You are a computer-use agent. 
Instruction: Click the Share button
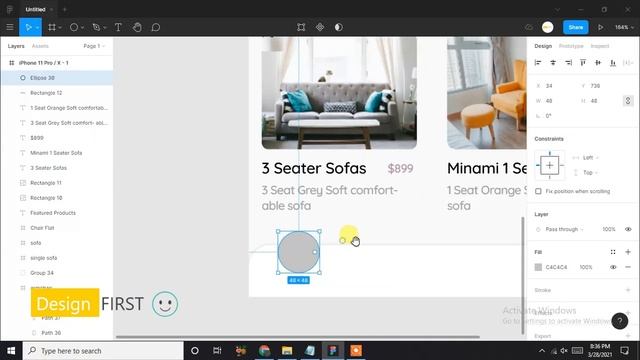point(576,27)
